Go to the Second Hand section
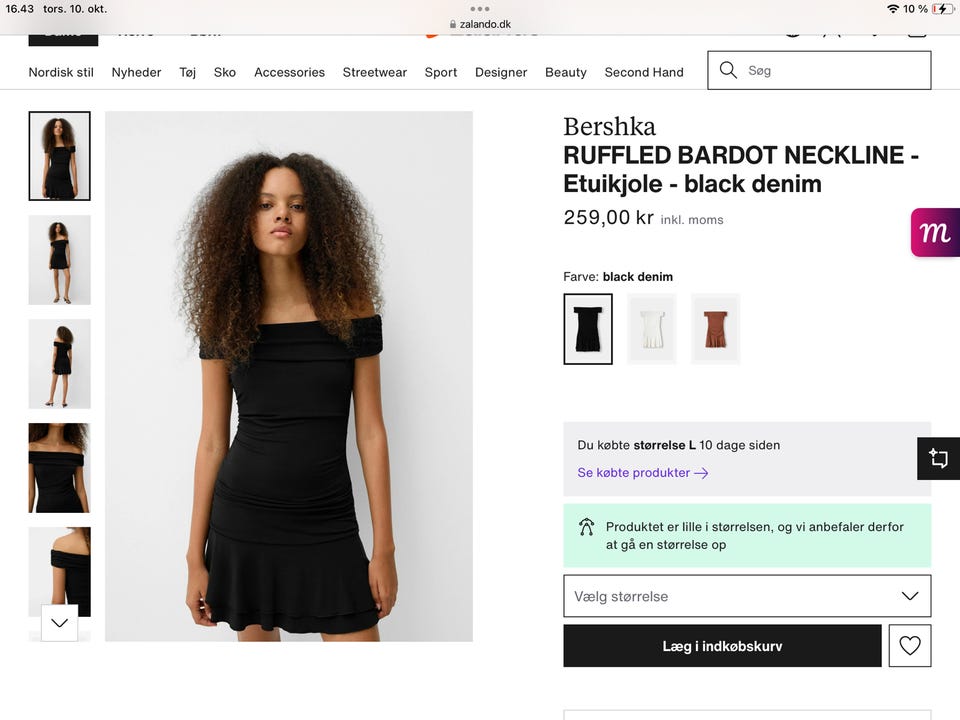Viewport: 960px width, 720px height. click(644, 72)
